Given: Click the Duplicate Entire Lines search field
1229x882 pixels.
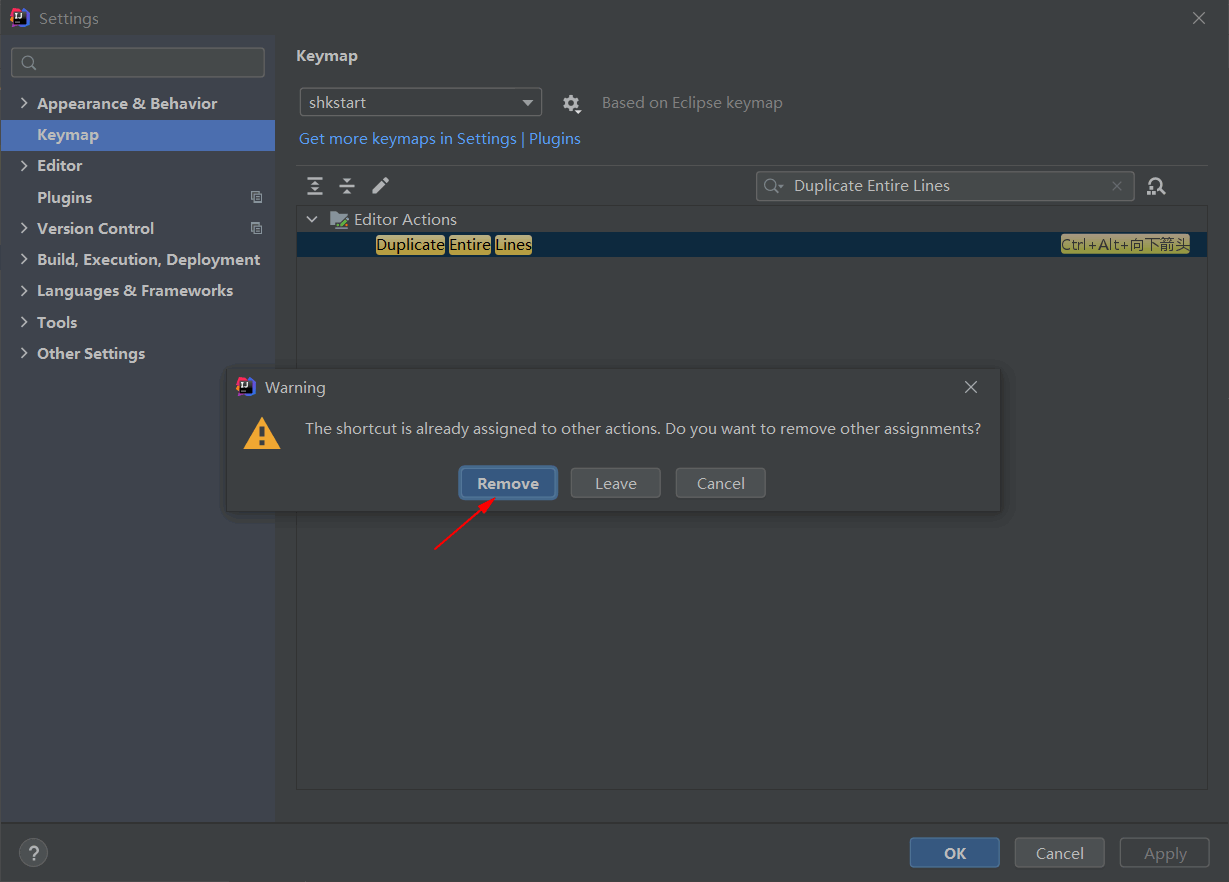Looking at the screenshot, I should [945, 186].
